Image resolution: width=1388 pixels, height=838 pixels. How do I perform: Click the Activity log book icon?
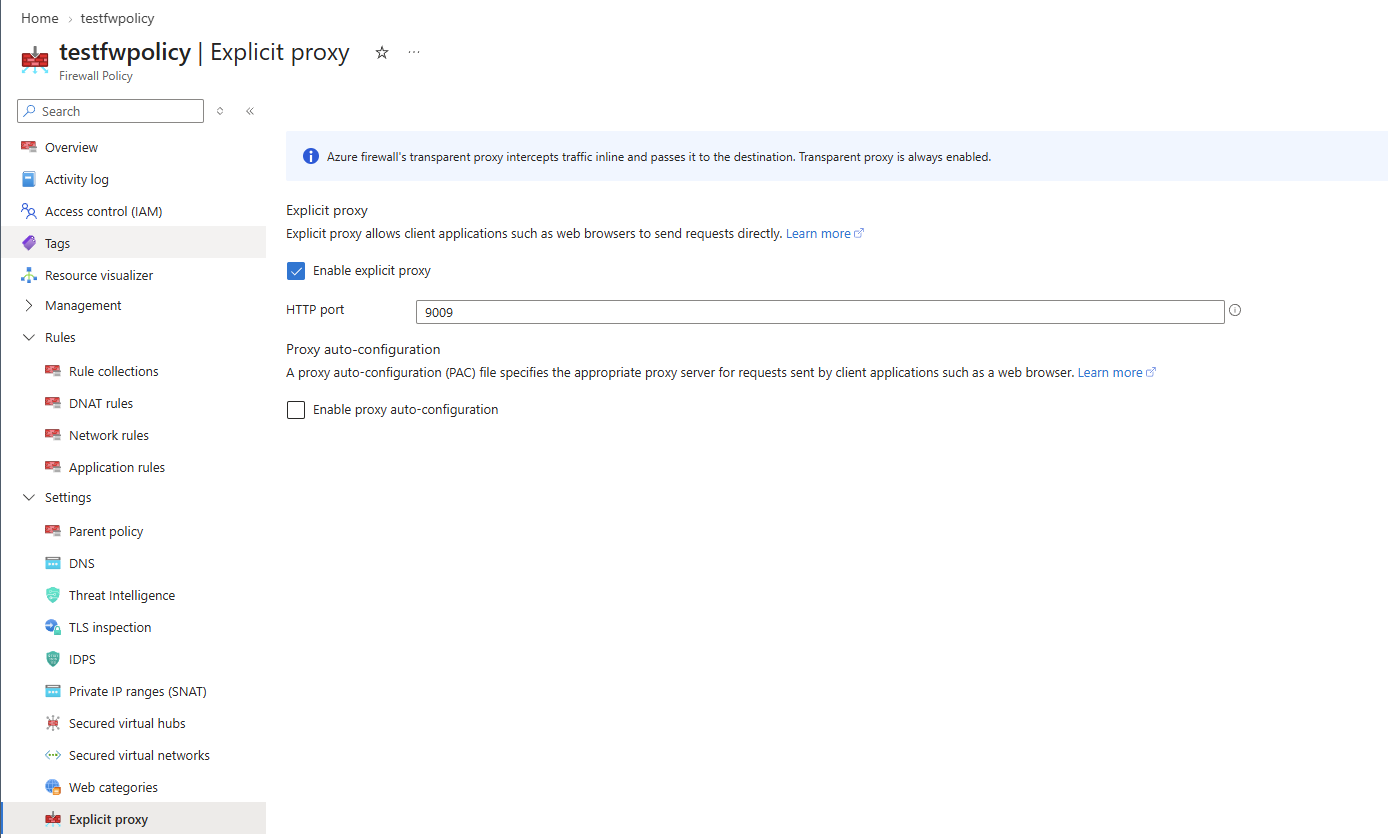(29, 179)
